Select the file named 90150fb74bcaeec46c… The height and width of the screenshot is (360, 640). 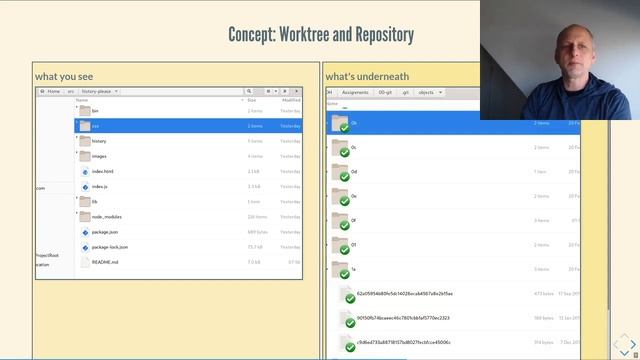403,318
